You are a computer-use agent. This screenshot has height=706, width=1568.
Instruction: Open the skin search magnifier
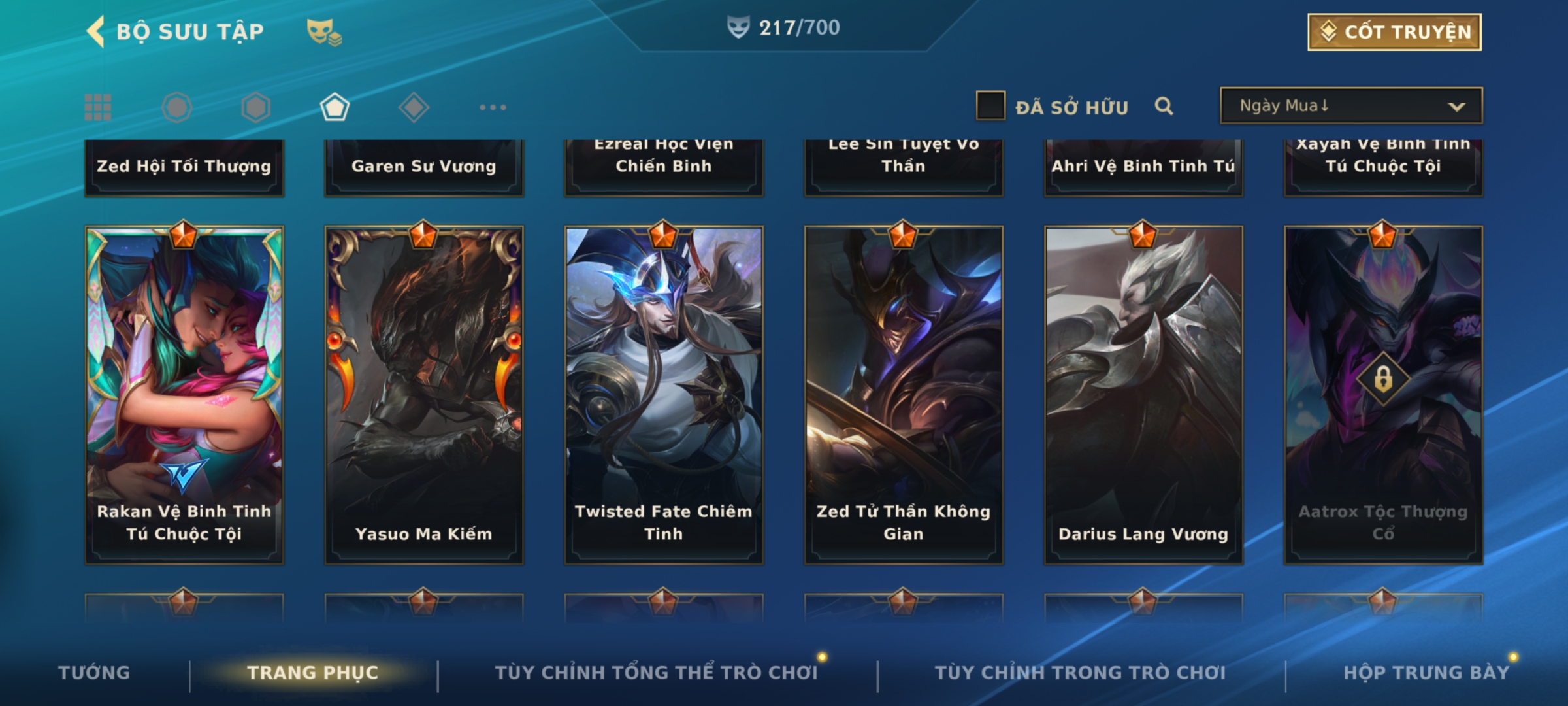1164,106
